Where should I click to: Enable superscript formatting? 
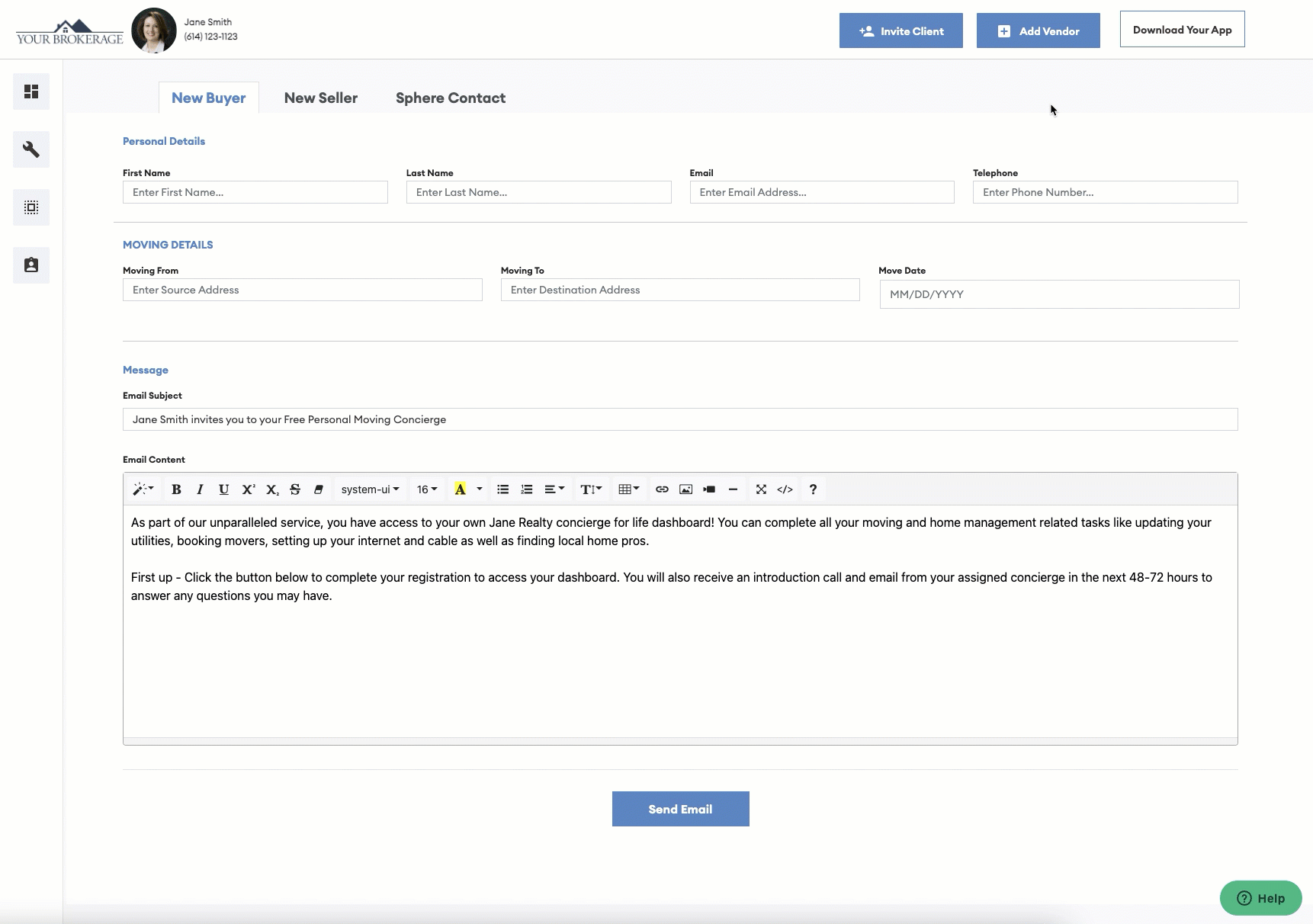(248, 489)
